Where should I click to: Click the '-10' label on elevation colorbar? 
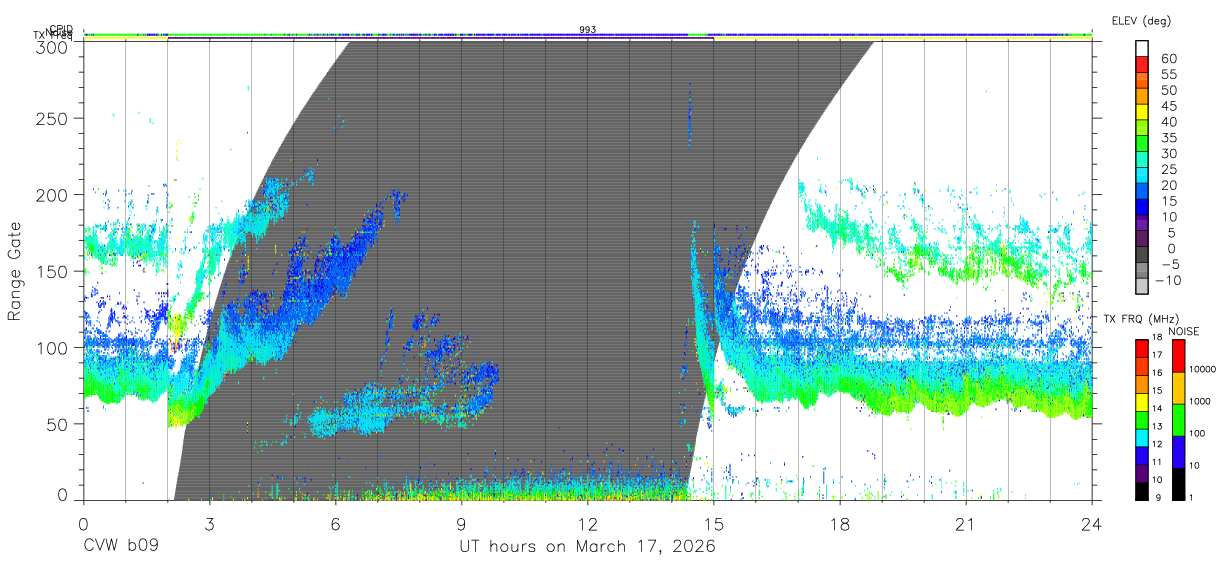(x=1169, y=280)
